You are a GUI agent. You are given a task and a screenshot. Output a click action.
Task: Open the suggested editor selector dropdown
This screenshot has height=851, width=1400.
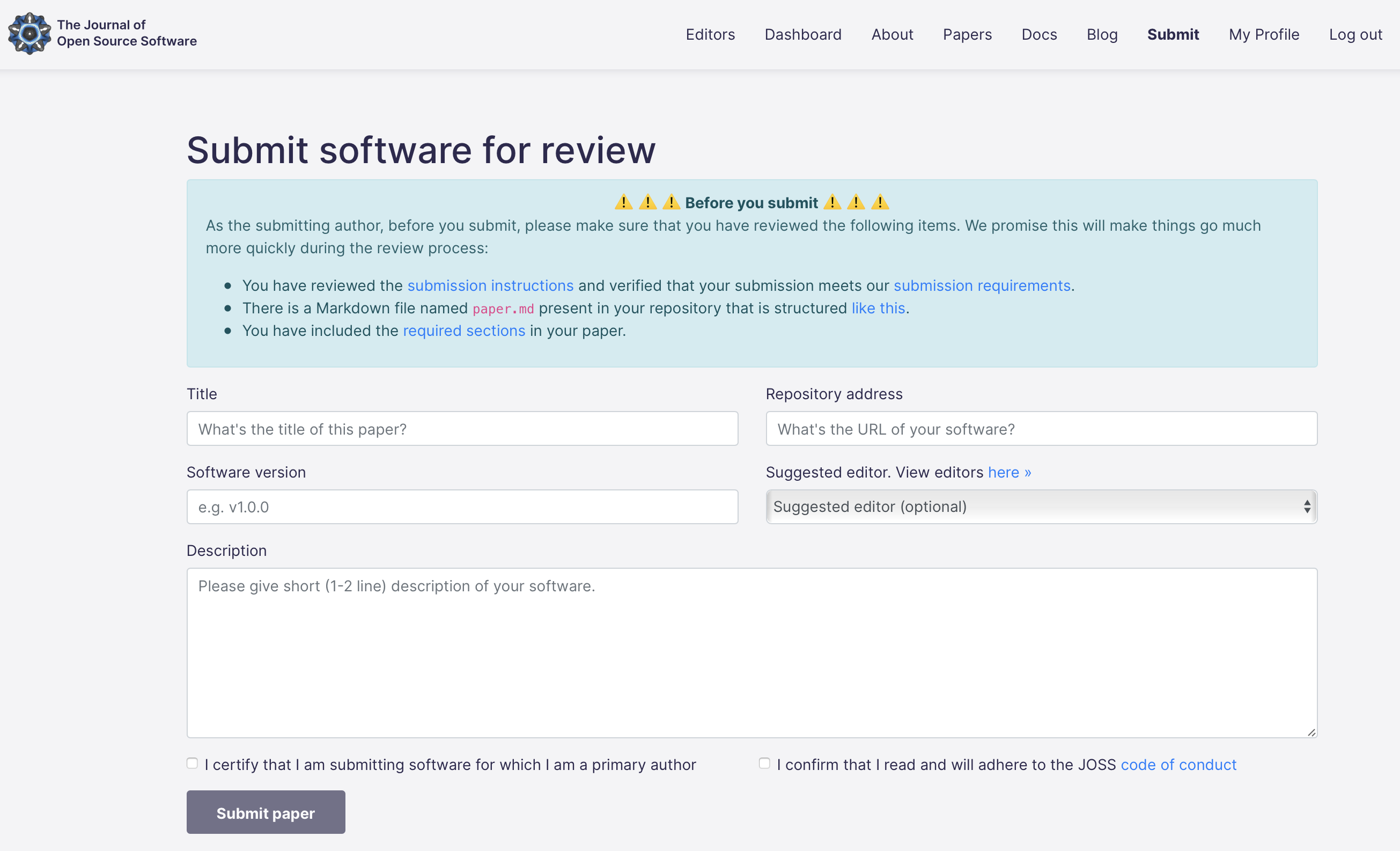pos(1041,506)
